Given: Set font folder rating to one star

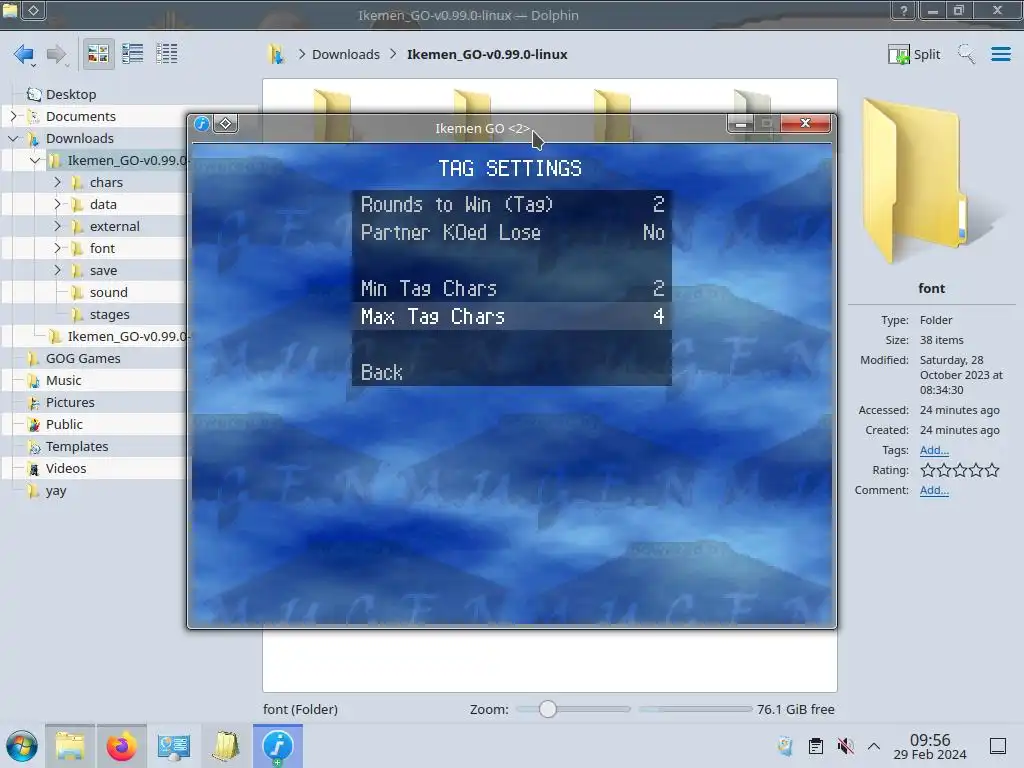Looking at the screenshot, I should click(x=928, y=470).
